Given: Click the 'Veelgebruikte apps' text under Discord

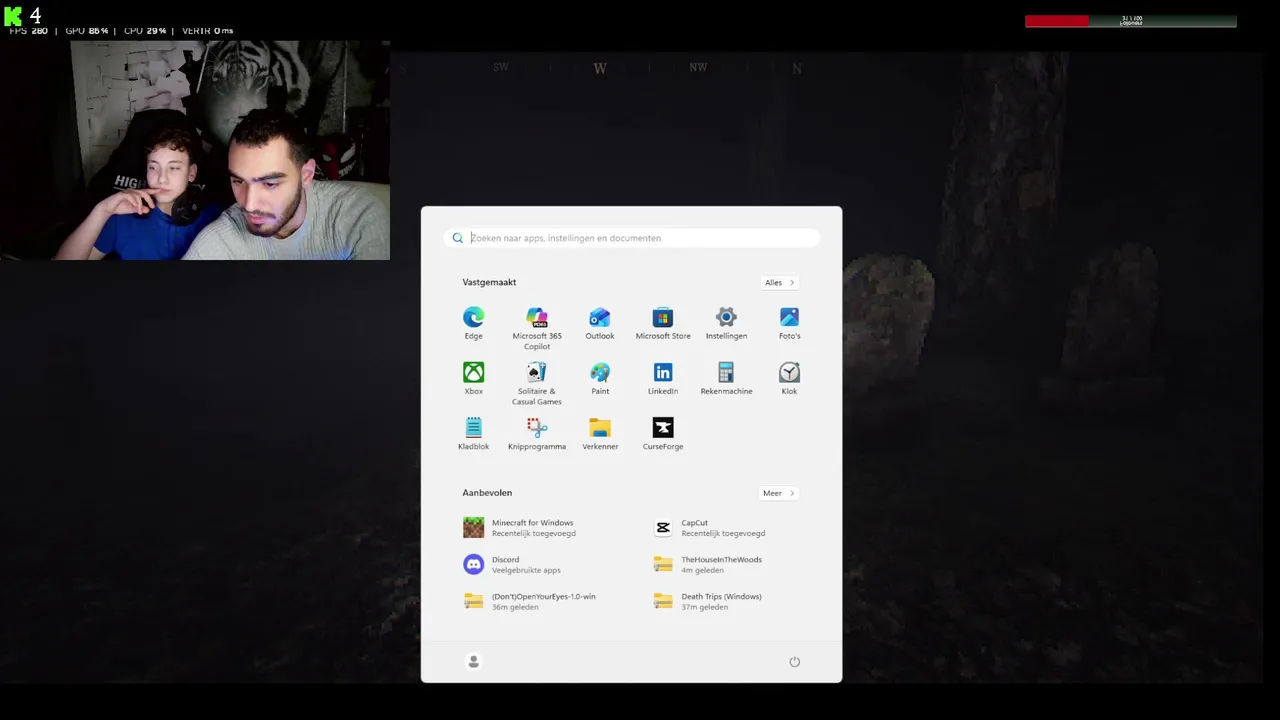Looking at the screenshot, I should click(x=526, y=570).
